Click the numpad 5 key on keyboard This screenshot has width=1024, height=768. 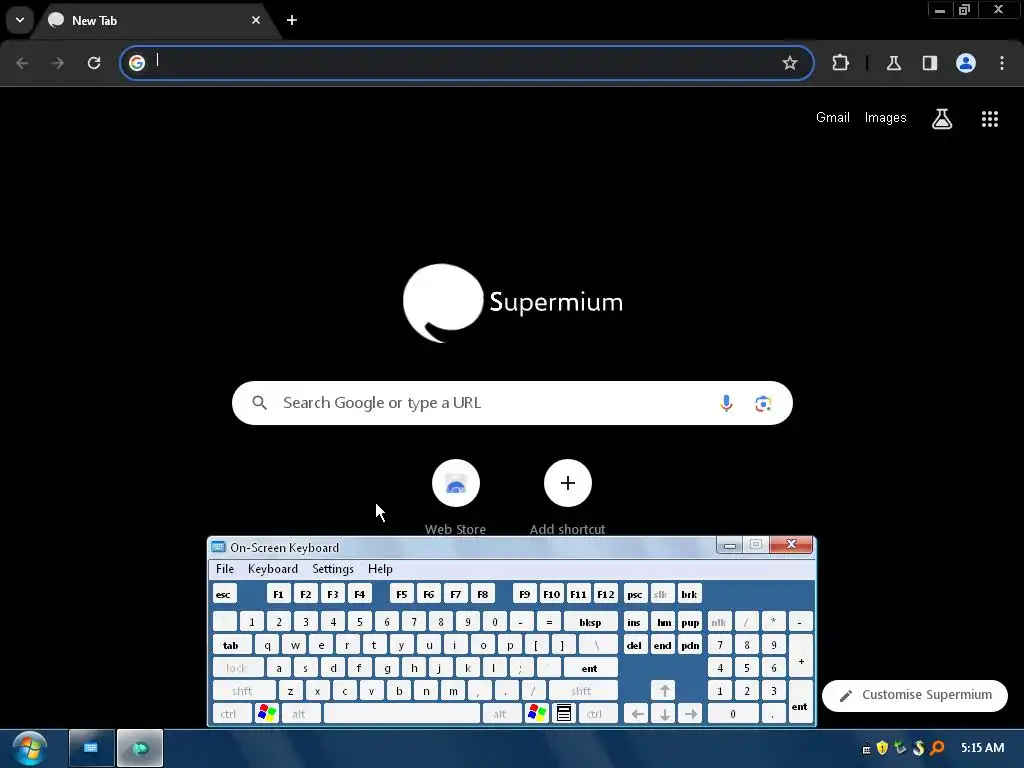746,668
